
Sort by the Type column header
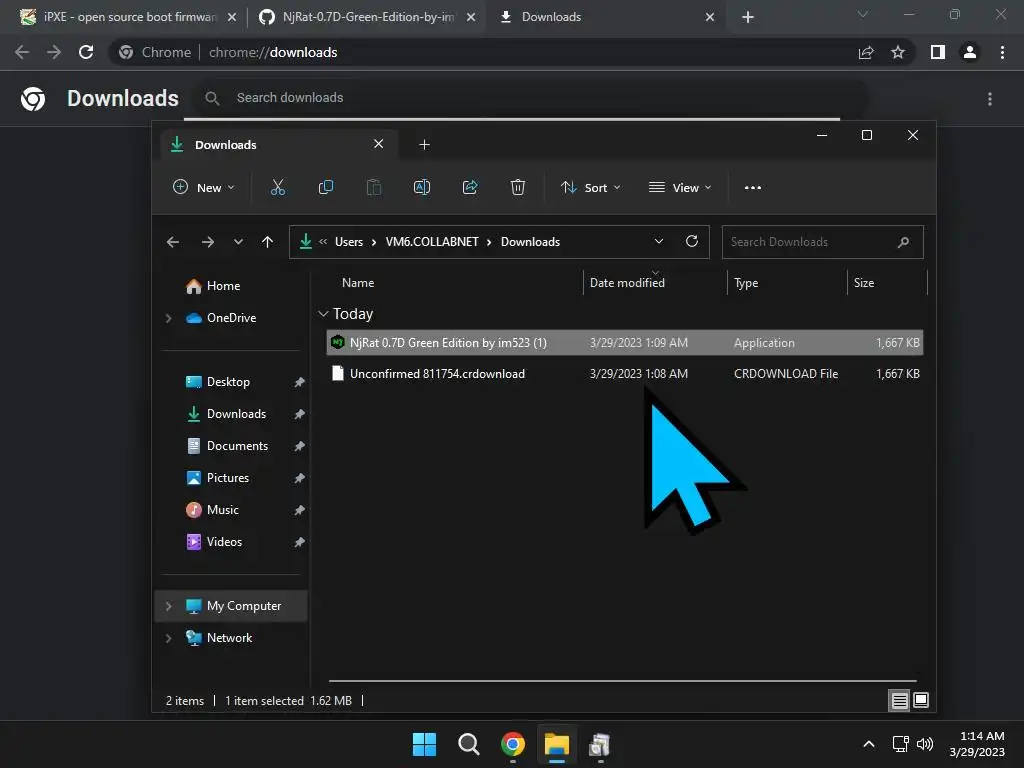coord(746,283)
